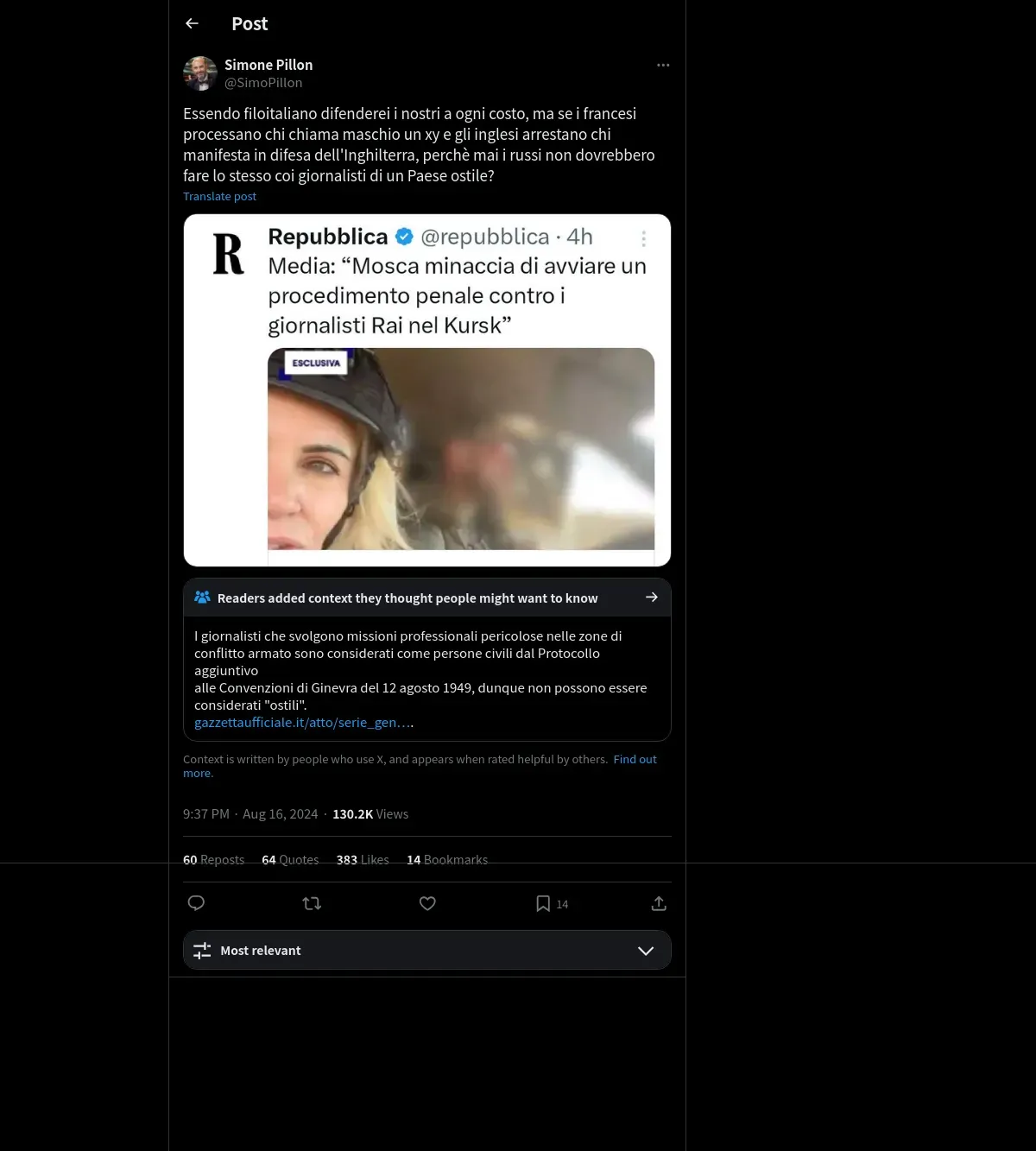
Task: Reply to the post with comment icon
Action: coord(196,903)
